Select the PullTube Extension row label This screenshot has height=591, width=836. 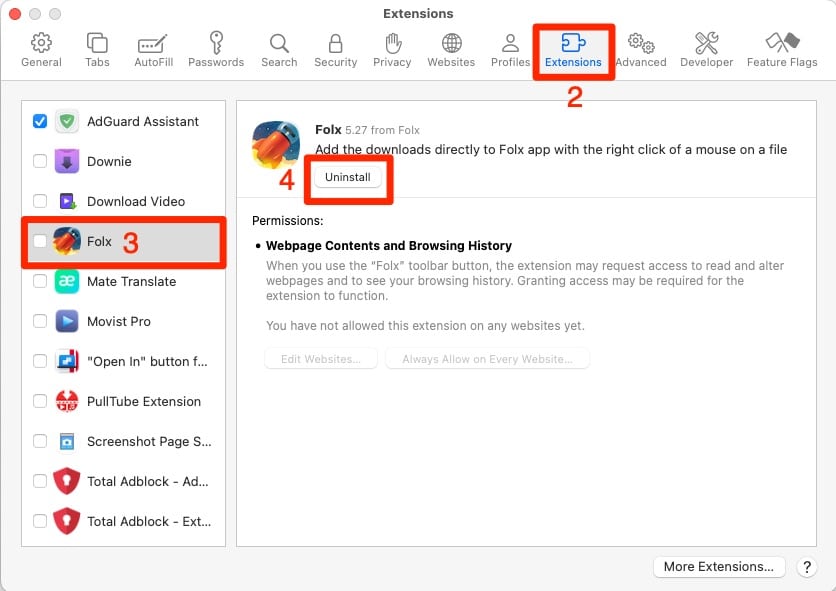[144, 402]
